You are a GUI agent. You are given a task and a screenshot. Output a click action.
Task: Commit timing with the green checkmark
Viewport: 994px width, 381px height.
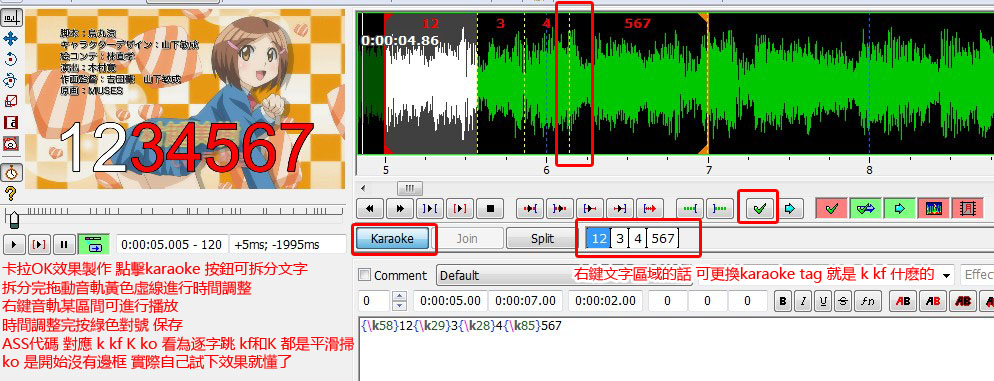pos(759,208)
